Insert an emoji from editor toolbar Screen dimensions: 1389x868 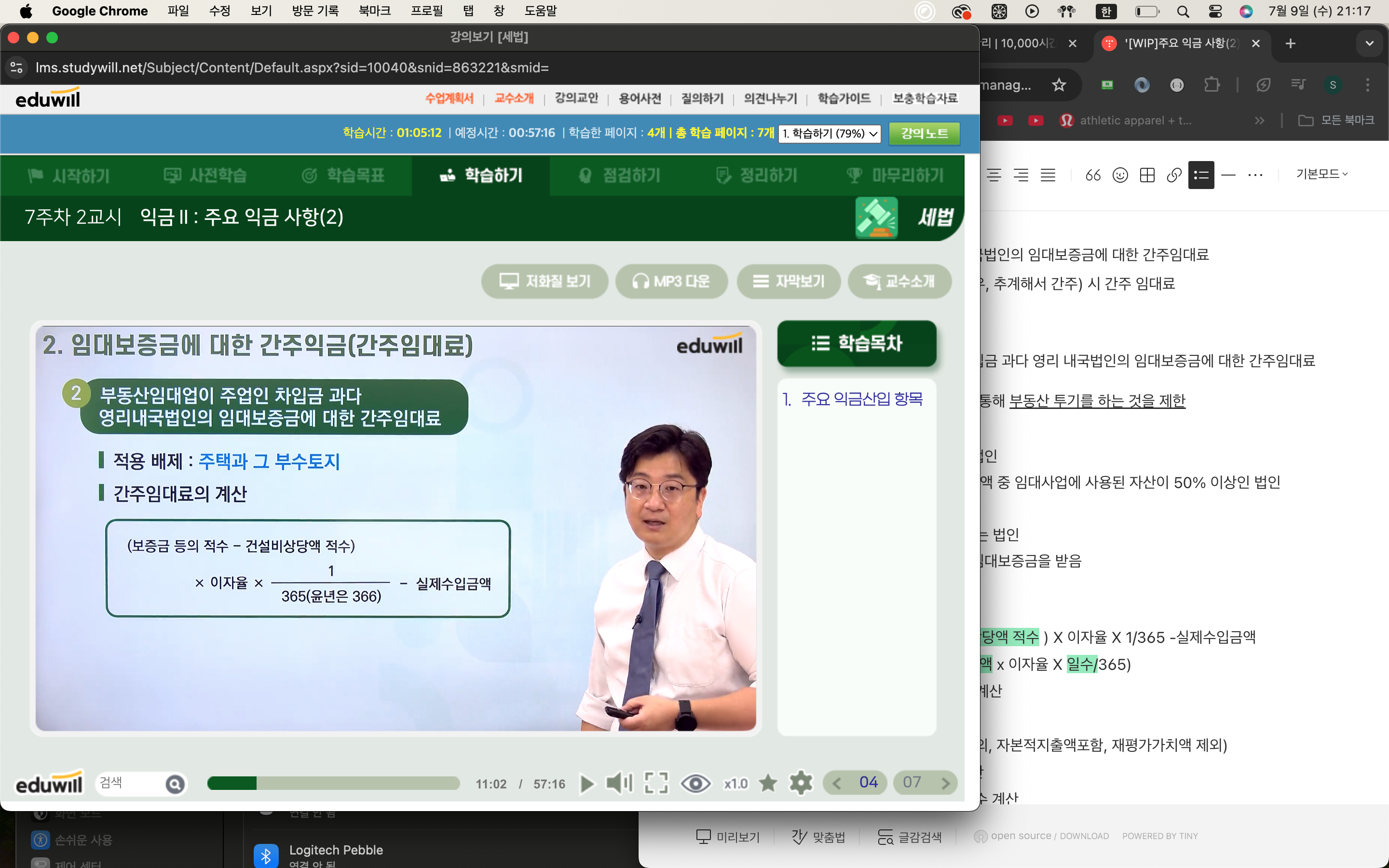point(1120,175)
